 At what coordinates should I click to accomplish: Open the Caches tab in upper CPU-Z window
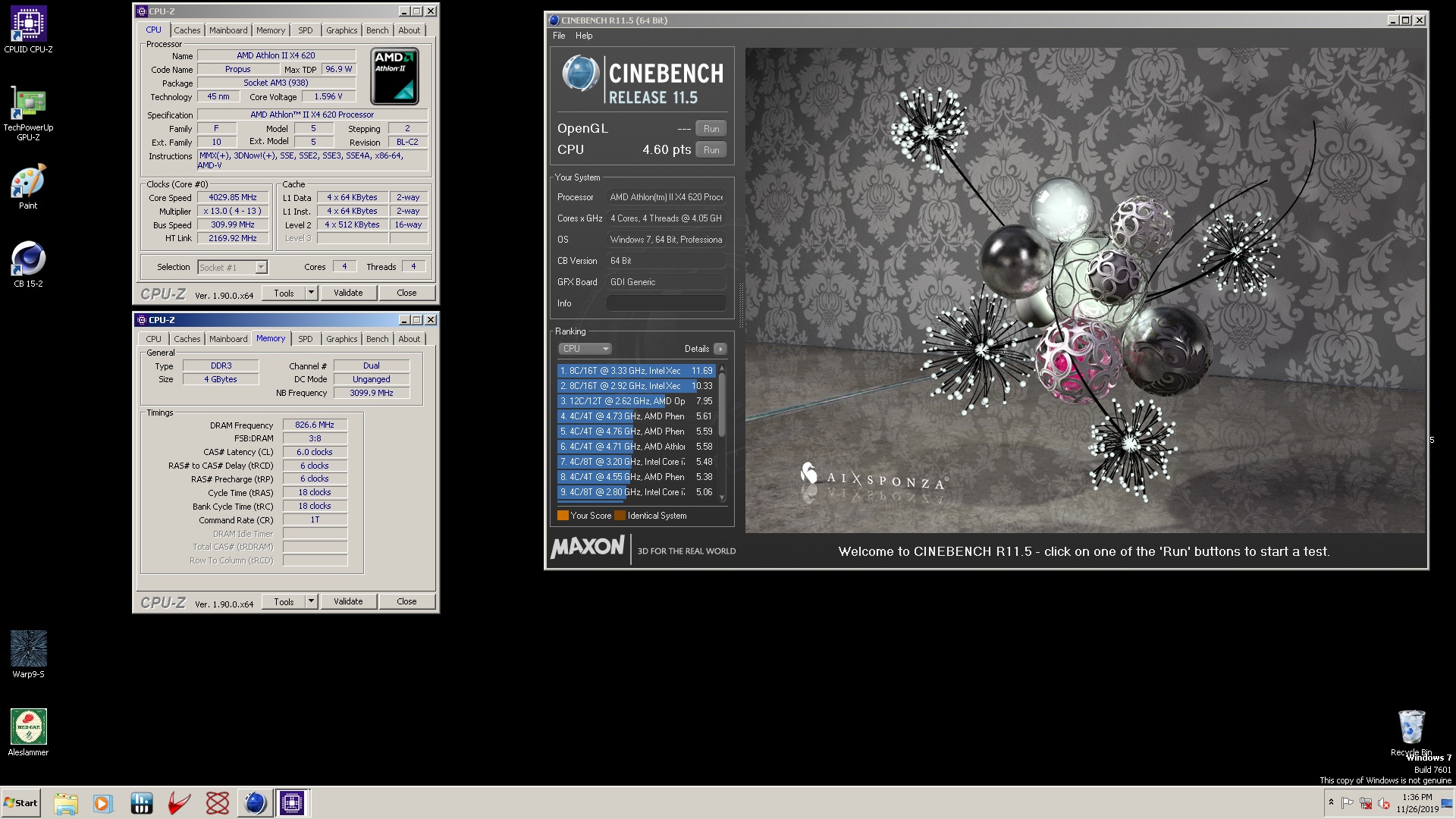[187, 30]
